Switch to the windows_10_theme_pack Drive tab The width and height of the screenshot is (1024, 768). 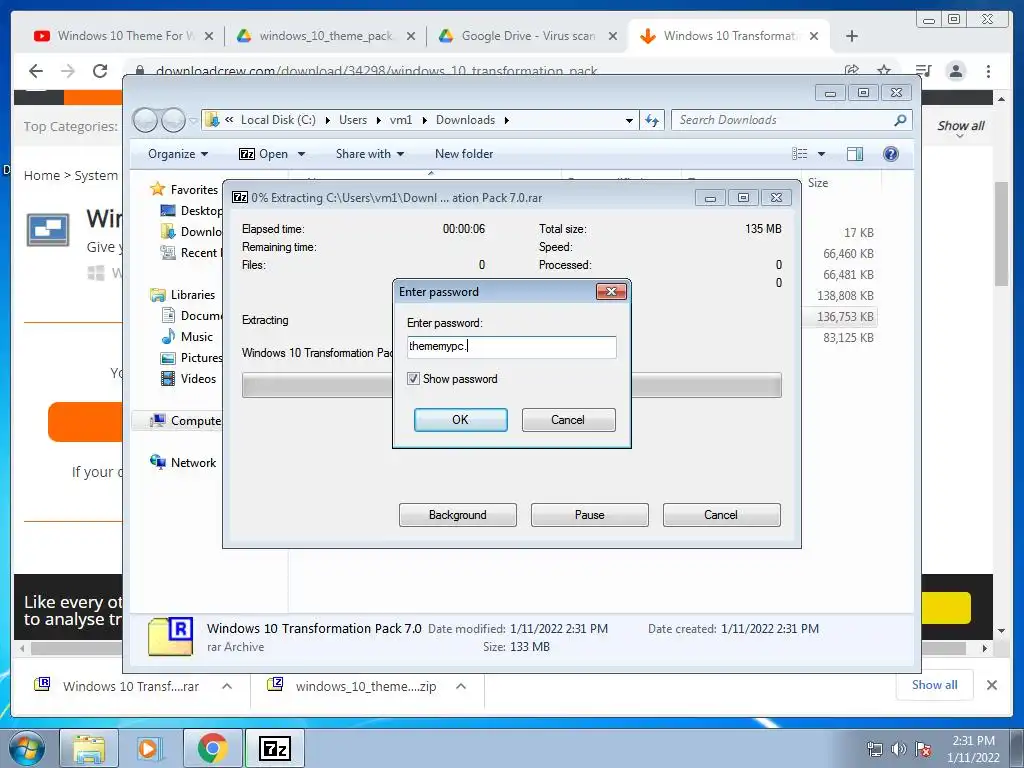(x=325, y=36)
